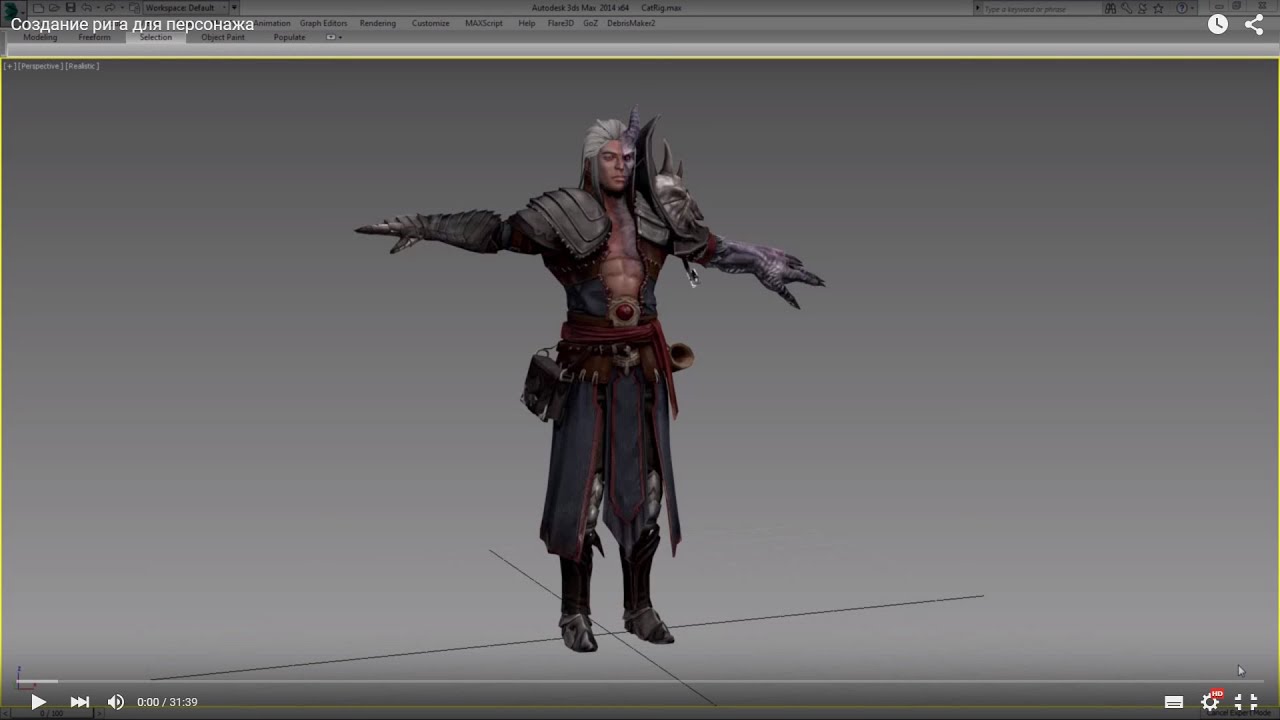Open the Flare3D menu
Screen dimensions: 1280x720
(x=561, y=23)
